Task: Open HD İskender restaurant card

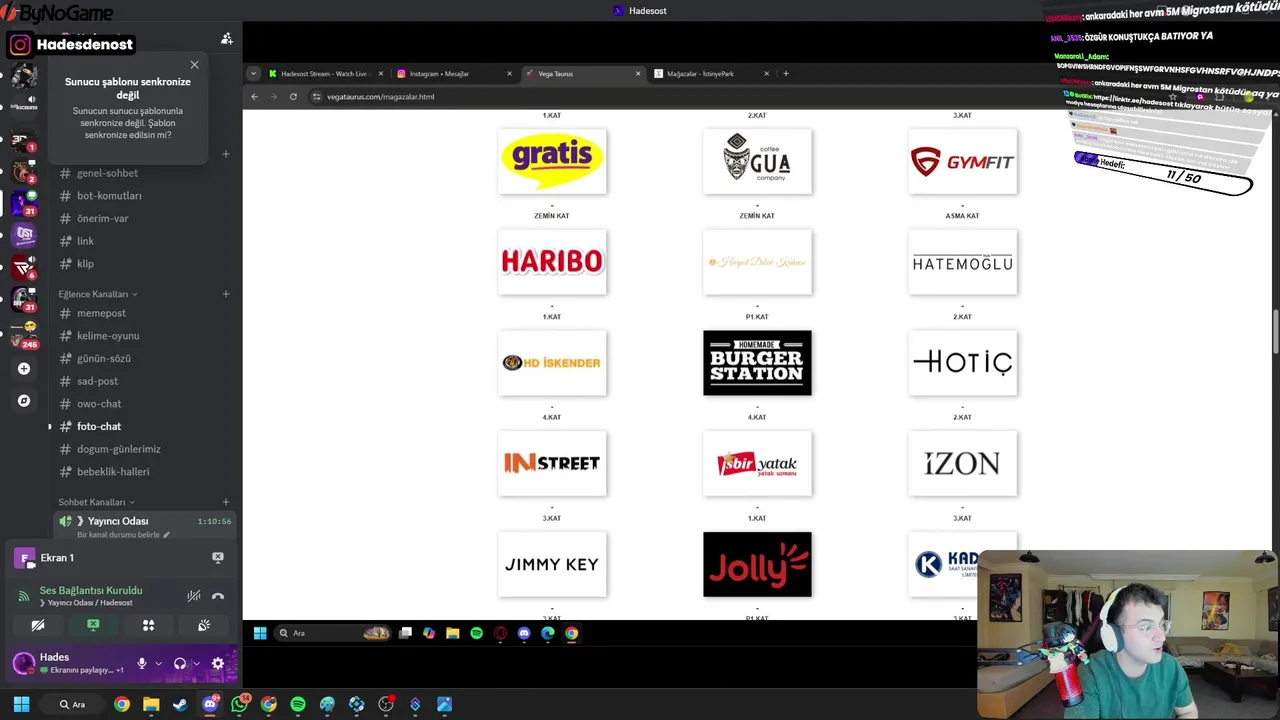Action: click(x=552, y=363)
